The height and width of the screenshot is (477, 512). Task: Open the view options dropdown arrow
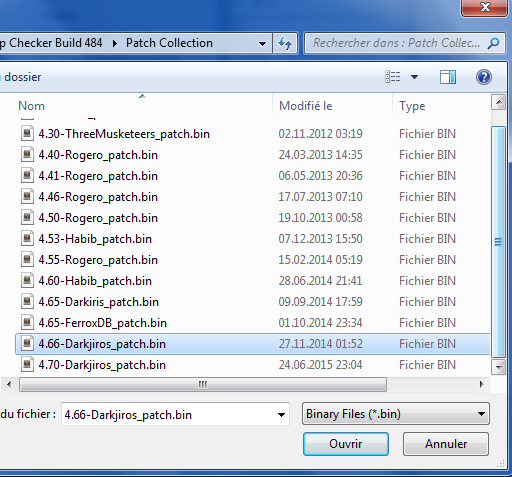pyautogui.click(x=414, y=77)
